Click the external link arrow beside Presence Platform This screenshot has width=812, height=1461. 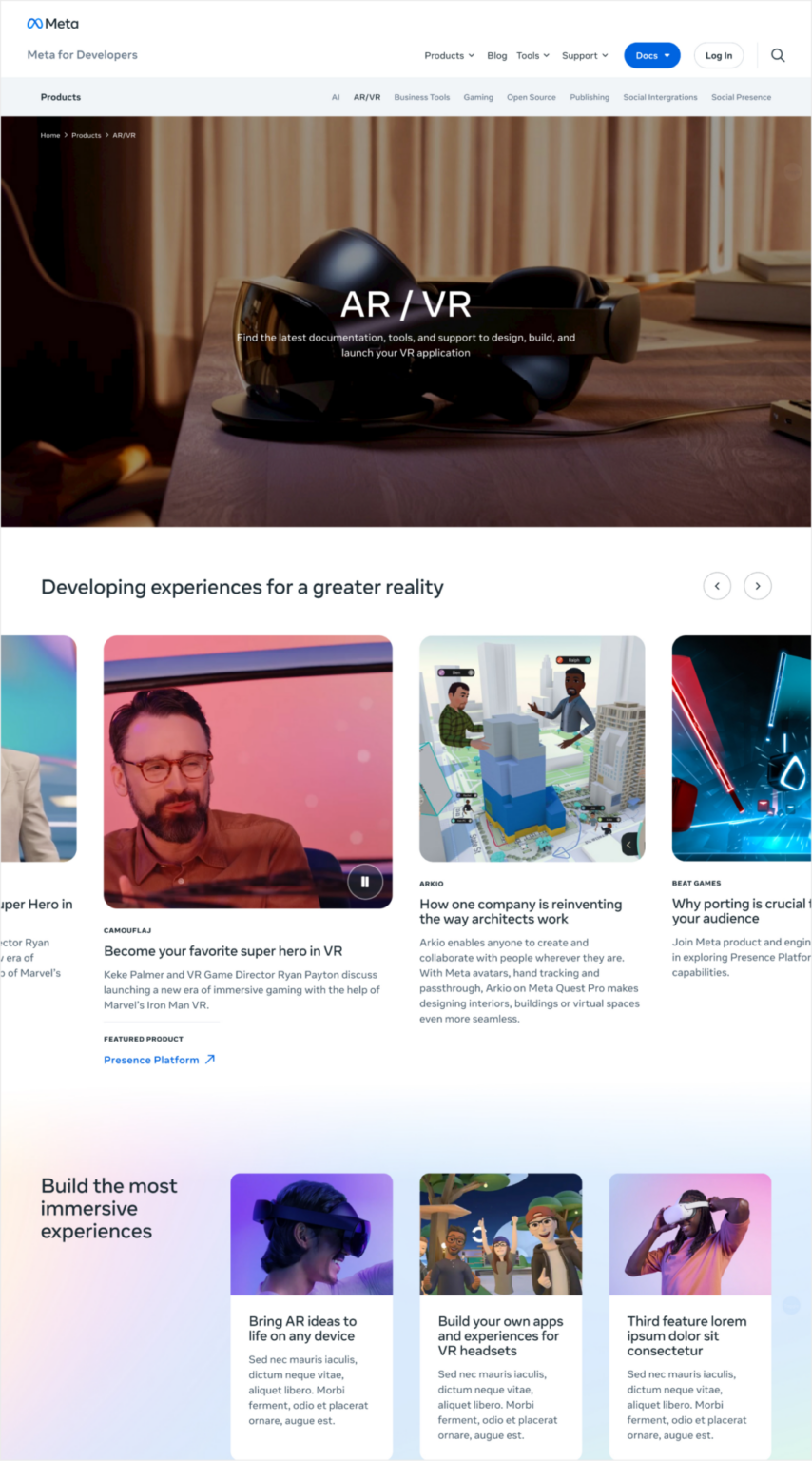tap(208, 1058)
